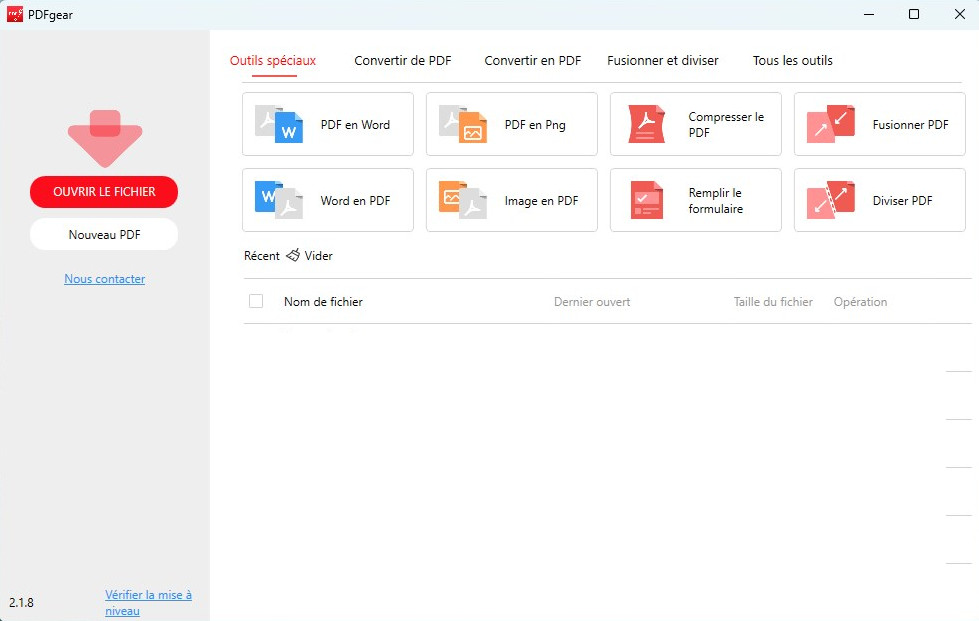Launch the Remplir le formulaire tool
This screenshot has height=621, width=979.
click(695, 200)
